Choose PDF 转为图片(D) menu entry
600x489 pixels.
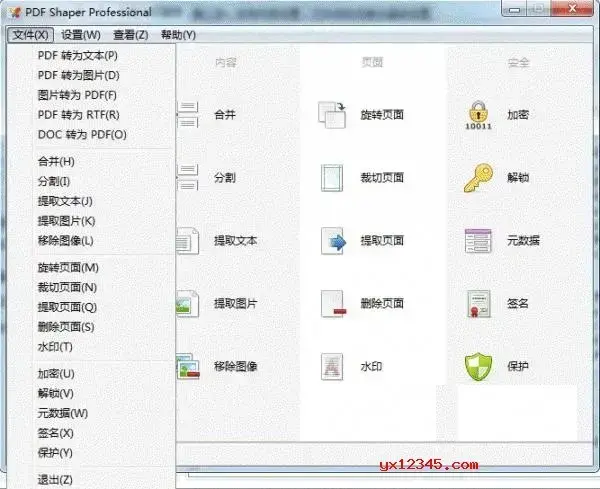tap(78, 75)
